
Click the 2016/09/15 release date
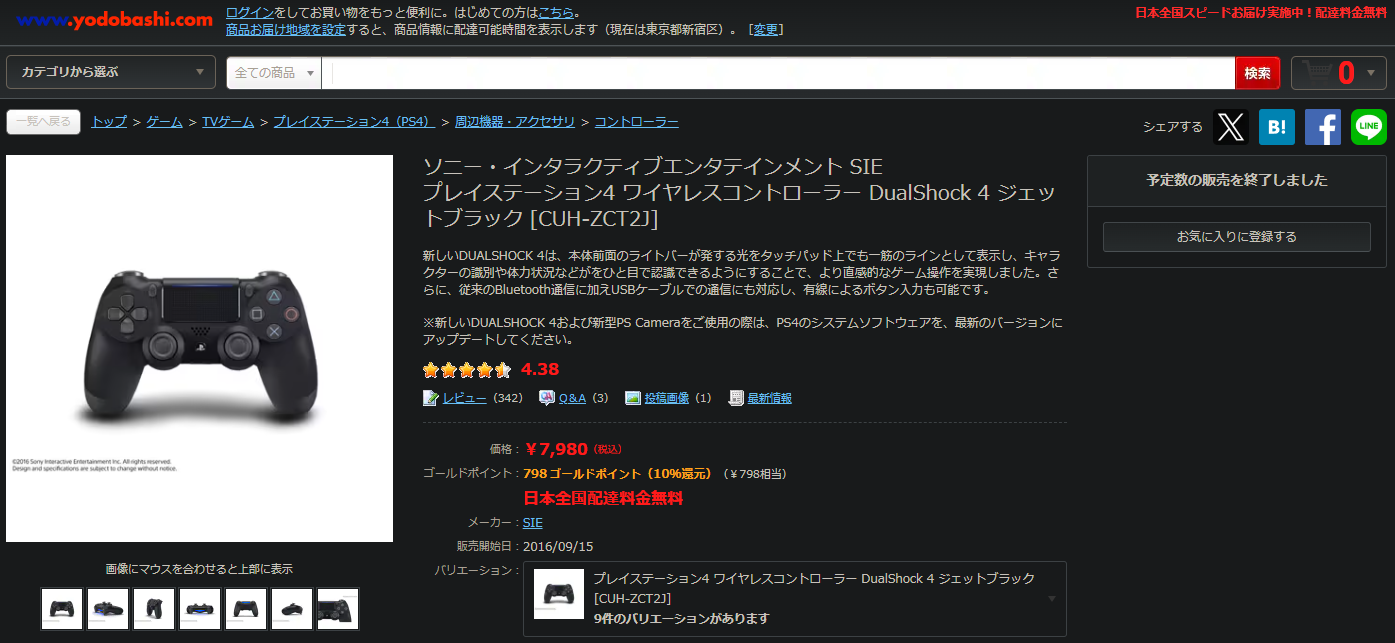558,546
